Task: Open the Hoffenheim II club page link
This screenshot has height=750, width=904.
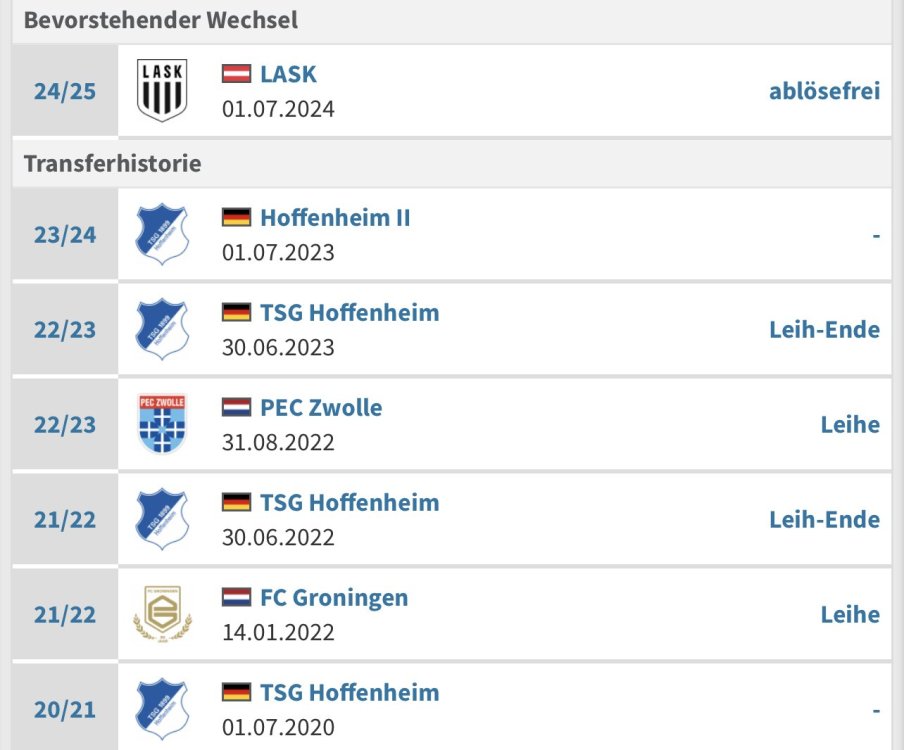Action: (x=335, y=218)
